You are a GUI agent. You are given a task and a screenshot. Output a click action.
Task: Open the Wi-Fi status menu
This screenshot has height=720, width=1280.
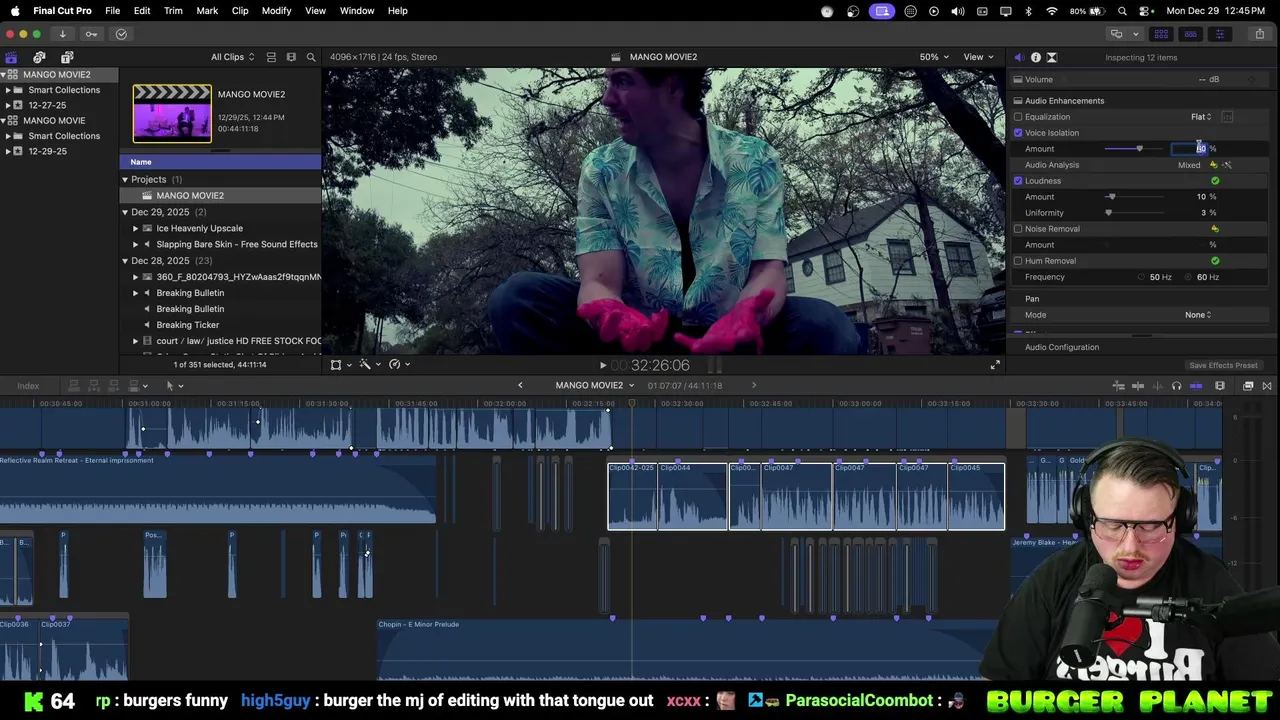click(1051, 11)
